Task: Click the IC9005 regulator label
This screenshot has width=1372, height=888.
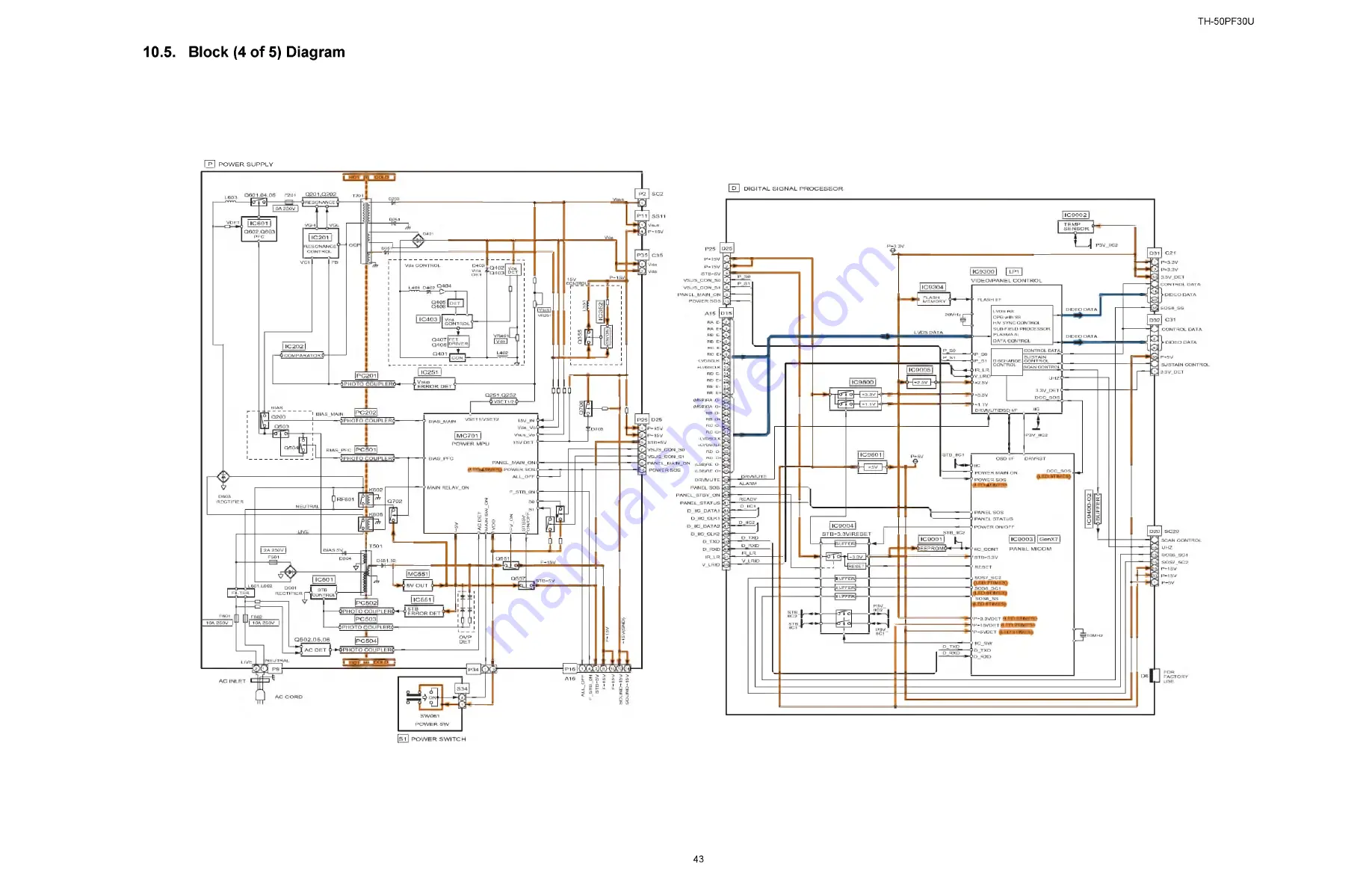Action: (920, 370)
